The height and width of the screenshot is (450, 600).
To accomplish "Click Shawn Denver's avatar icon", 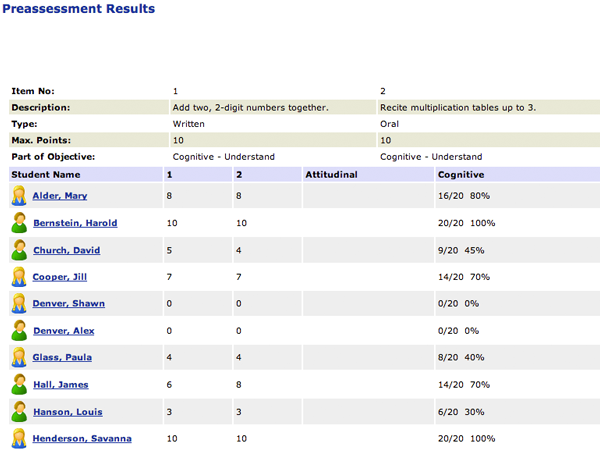I will [x=19, y=303].
